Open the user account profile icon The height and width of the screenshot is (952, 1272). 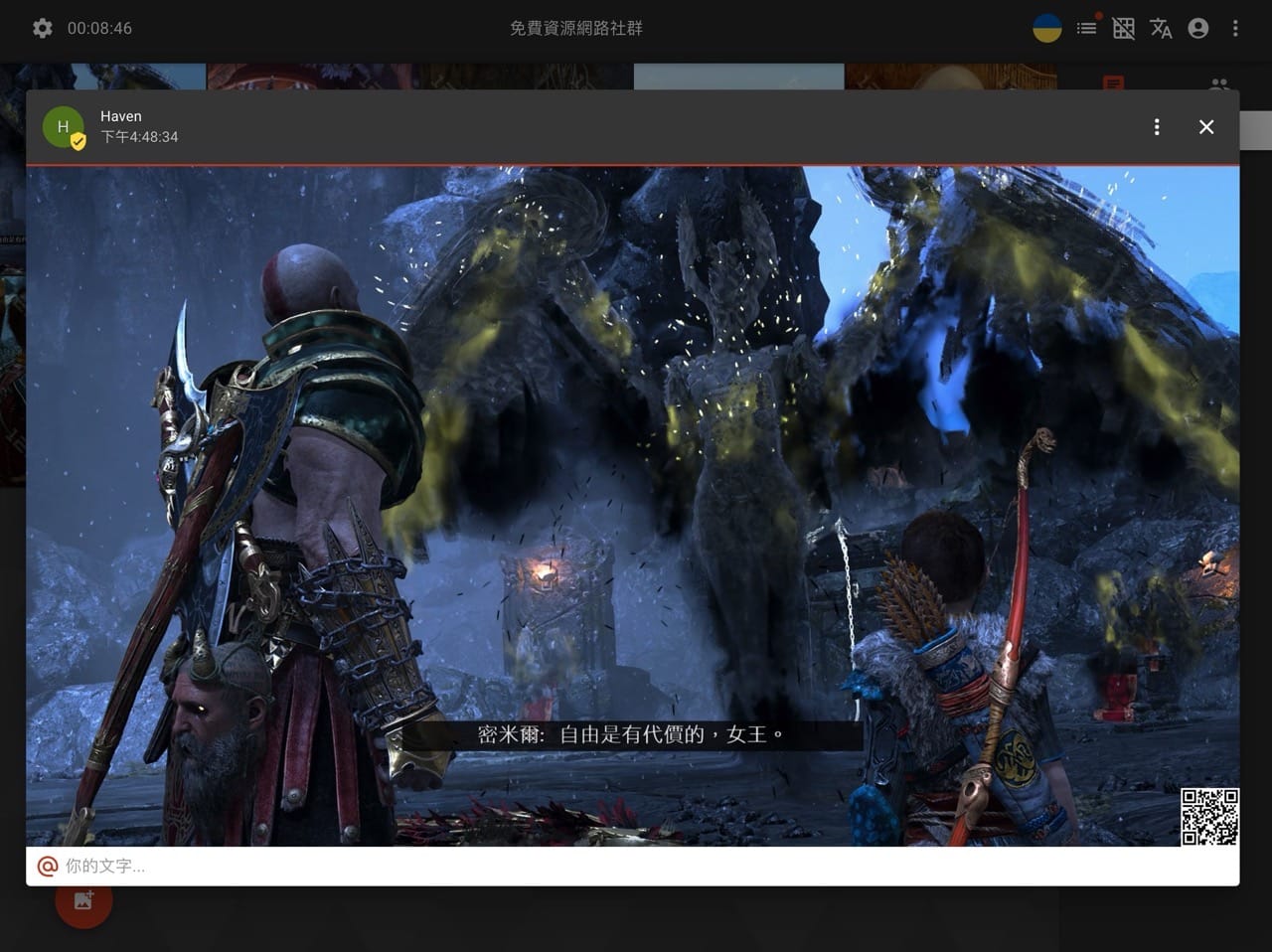(x=1198, y=28)
